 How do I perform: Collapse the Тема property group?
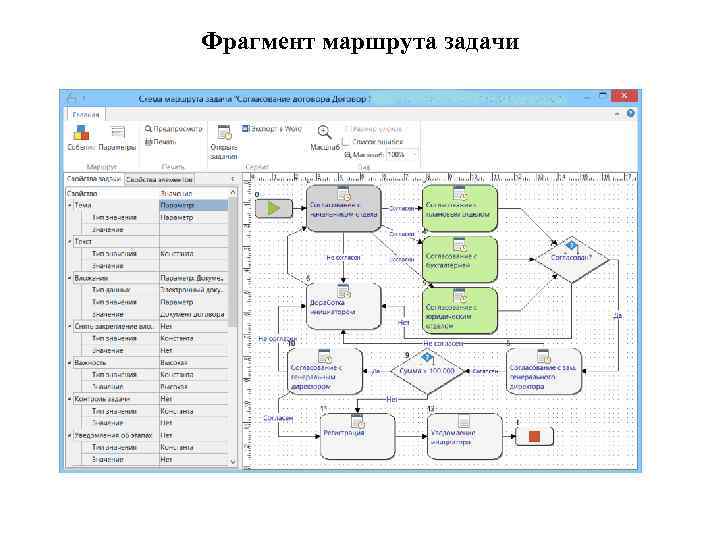pyautogui.click(x=70, y=205)
